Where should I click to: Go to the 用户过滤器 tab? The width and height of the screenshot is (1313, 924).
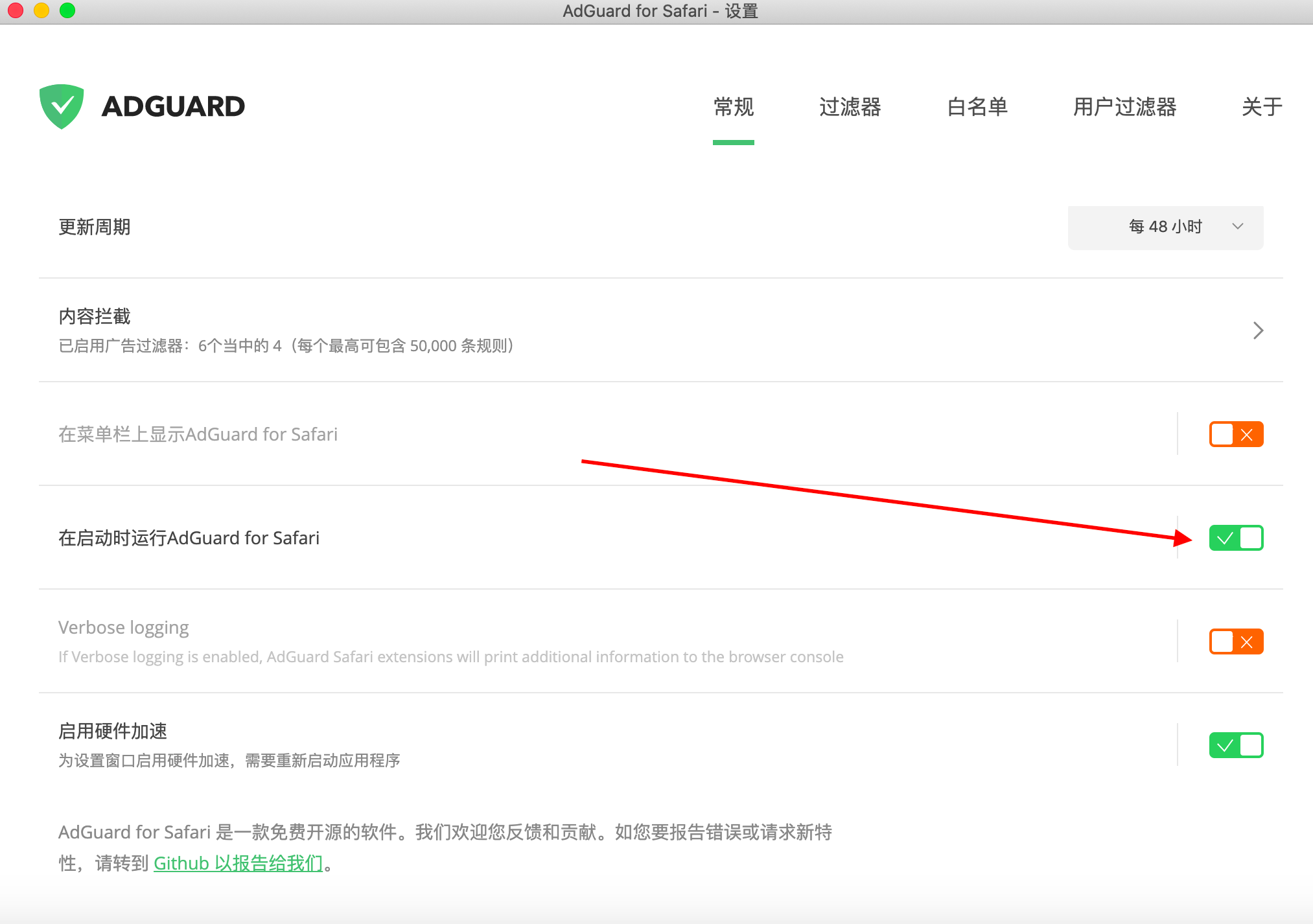click(x=1124, y=107)
